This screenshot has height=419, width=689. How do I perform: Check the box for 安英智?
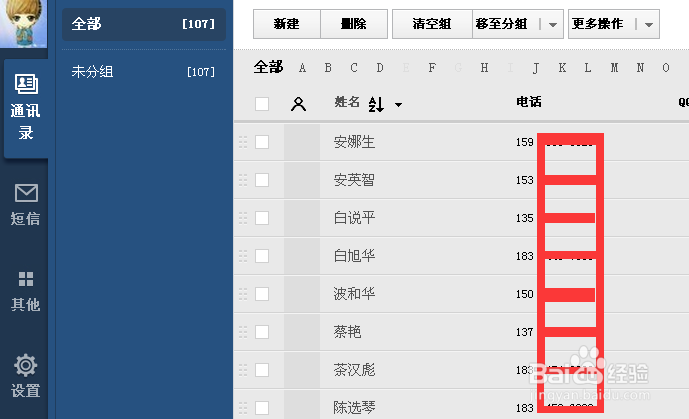pyautogui.click(x=262, y=180)
